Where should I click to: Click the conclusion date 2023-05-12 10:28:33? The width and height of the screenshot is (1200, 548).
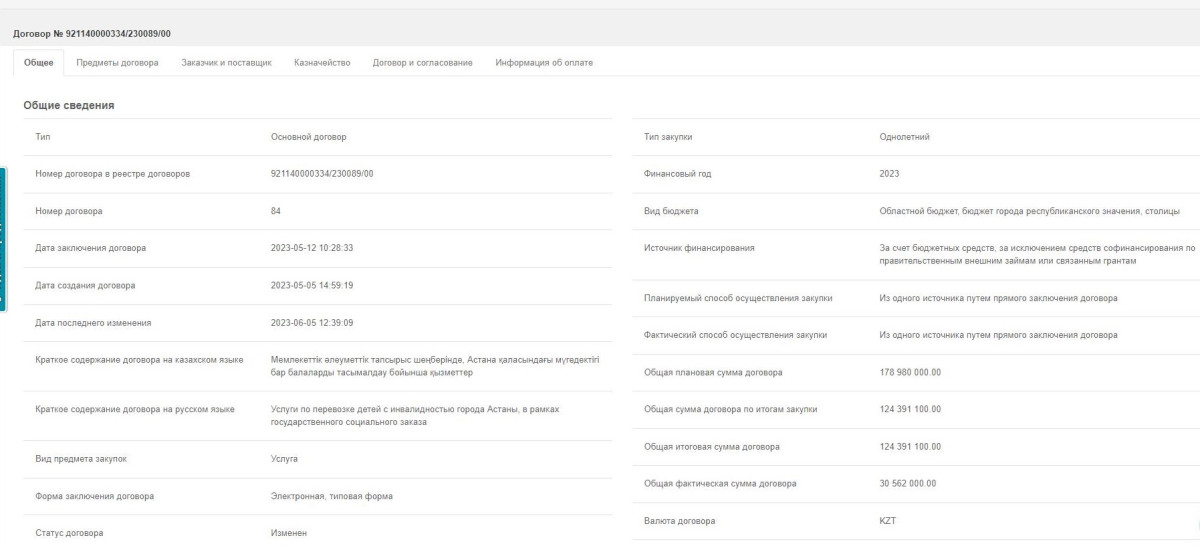point(312,248)
